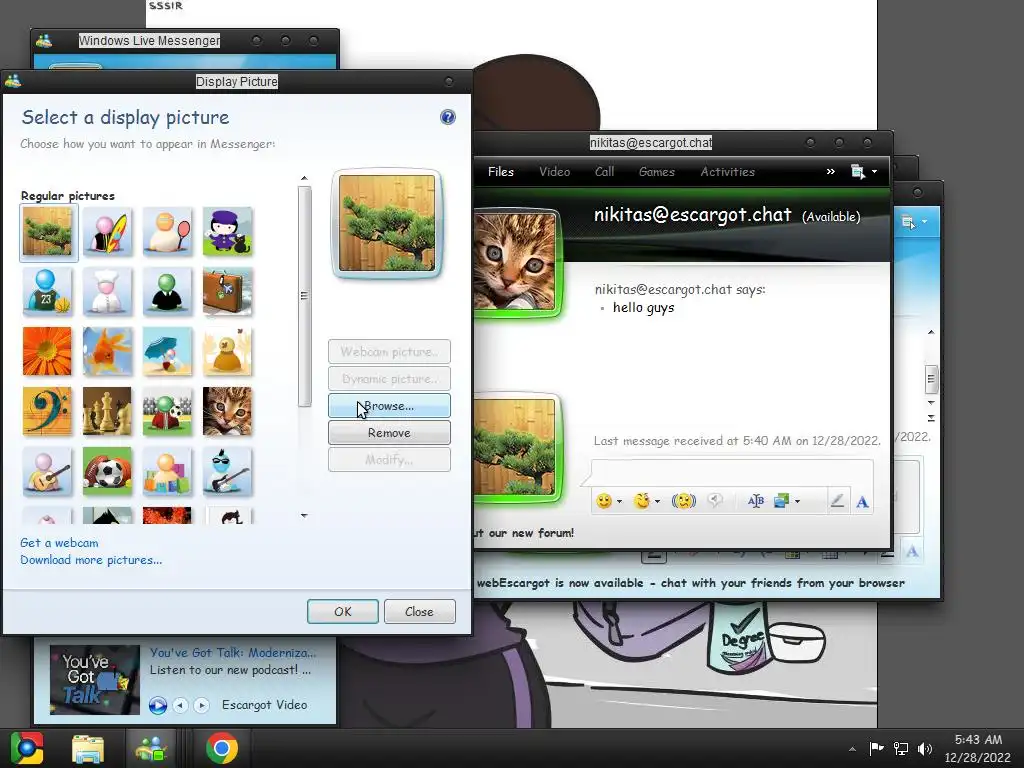Viewport: 1024px width, 768px height.
Task: Select the soccer field avatar picture
Action: coord(167,412)
